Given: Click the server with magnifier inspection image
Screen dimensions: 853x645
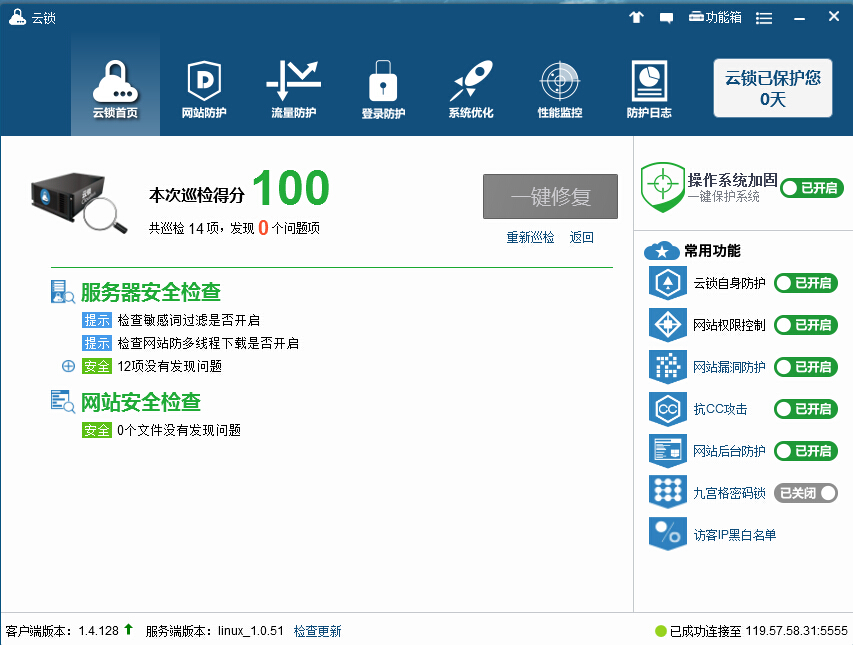Looking at the screenshot, I should click(x=79, y=203).
